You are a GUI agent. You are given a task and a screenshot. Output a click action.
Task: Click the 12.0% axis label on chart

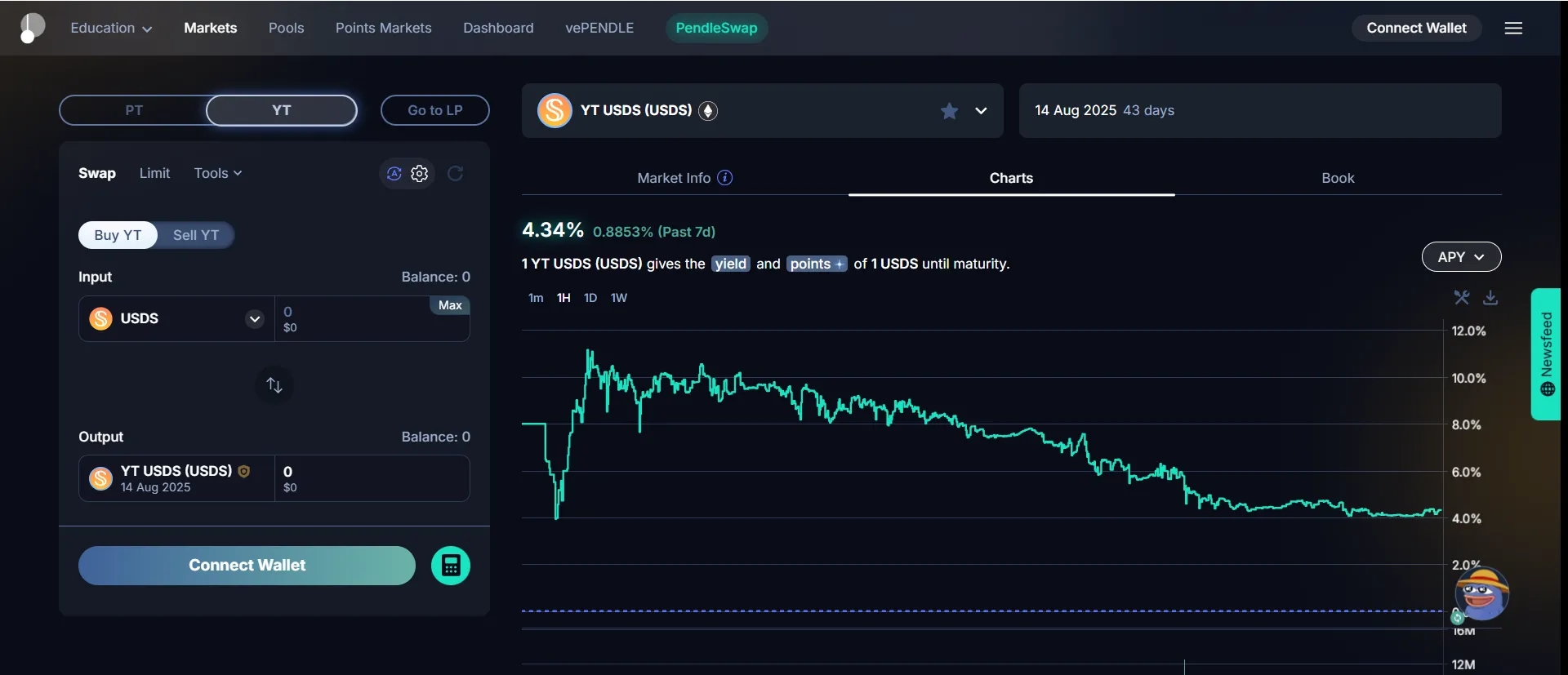[1468, 331]
